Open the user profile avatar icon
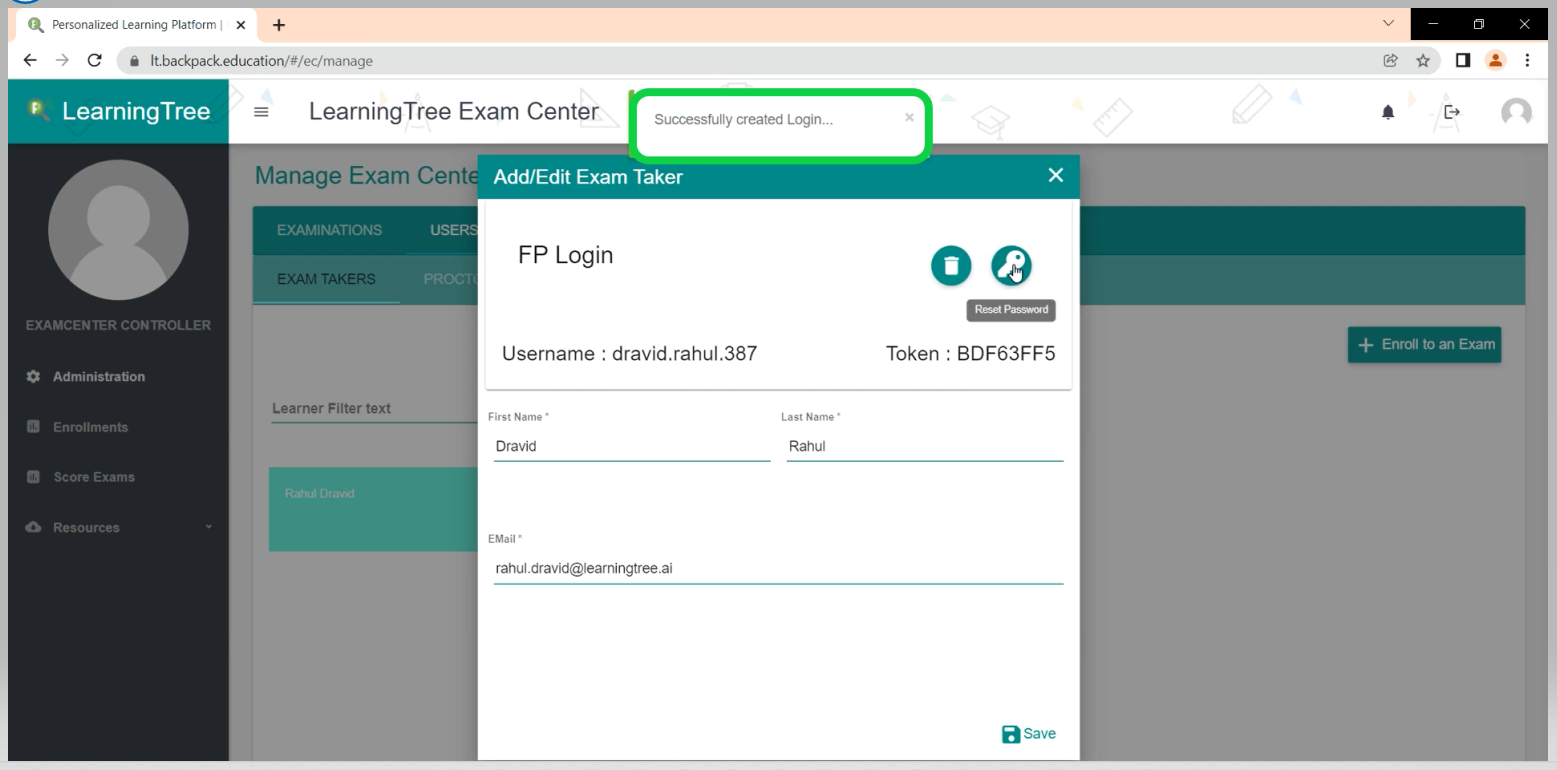 coord(1516,113)
